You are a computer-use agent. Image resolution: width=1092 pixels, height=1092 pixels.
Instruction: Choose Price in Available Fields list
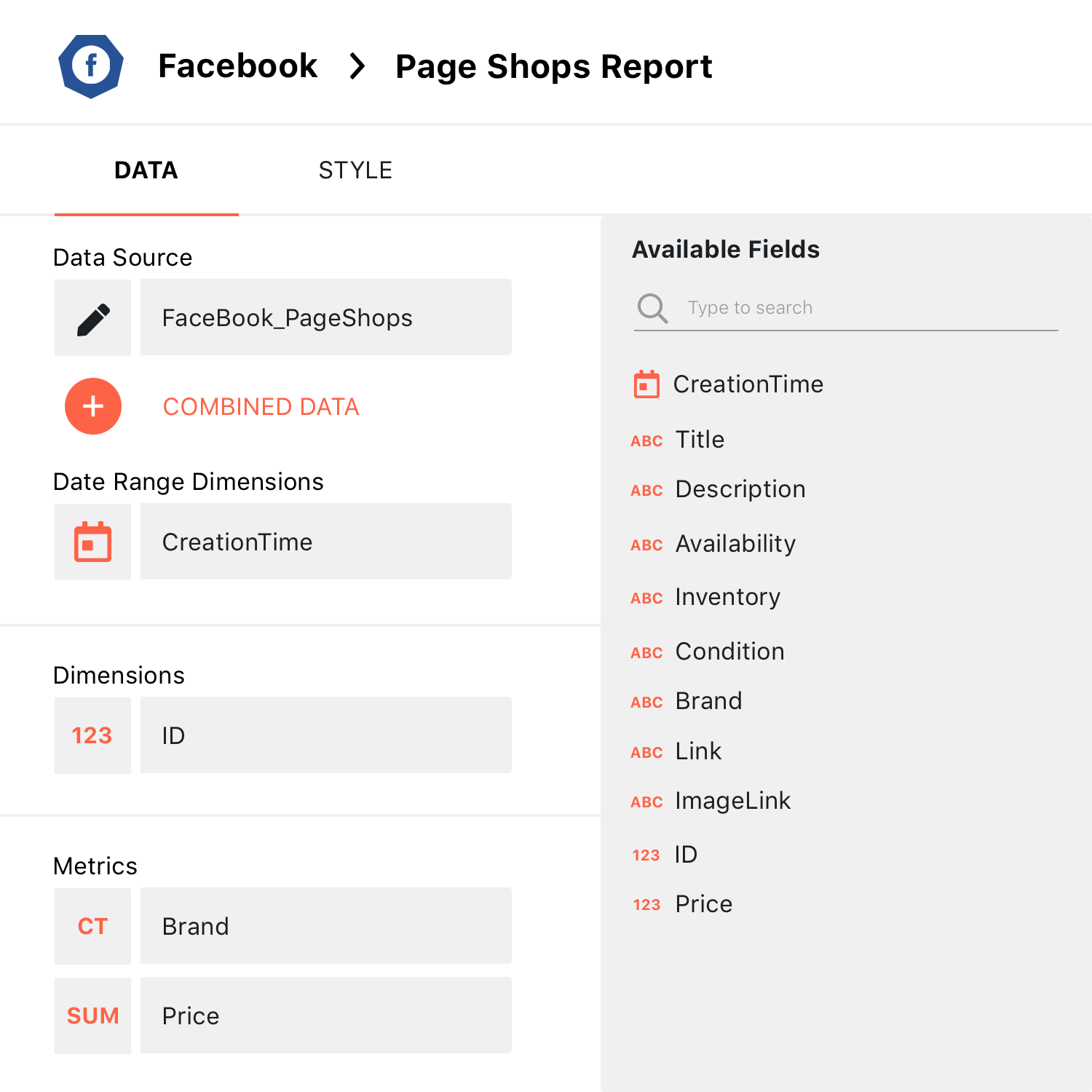click(704, 904)
